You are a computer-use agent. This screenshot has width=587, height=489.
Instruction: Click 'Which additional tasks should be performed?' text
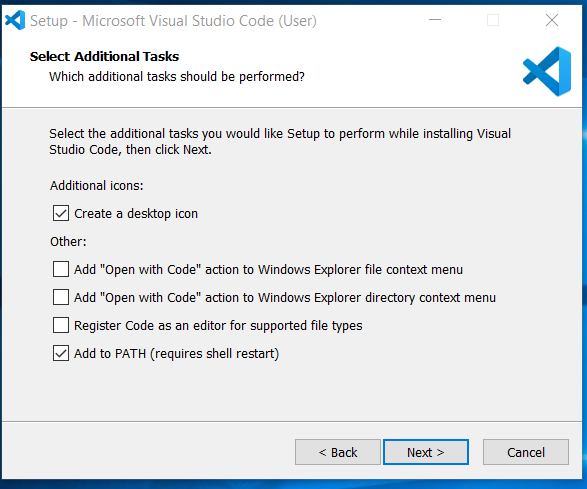click(x=177, y=77)
